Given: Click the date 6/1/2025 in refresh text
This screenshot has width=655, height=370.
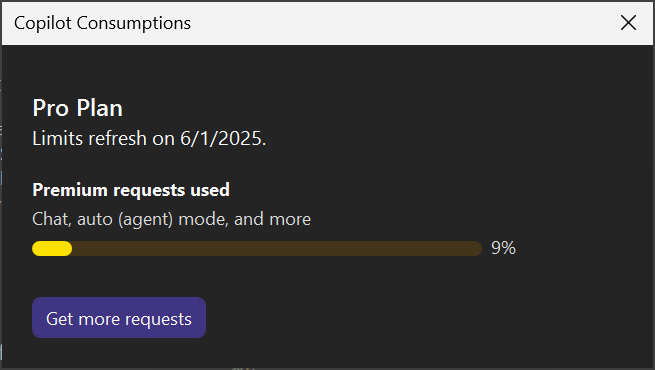Looking at the screenshot, I should pyautogui.click(x=221, y=138).
